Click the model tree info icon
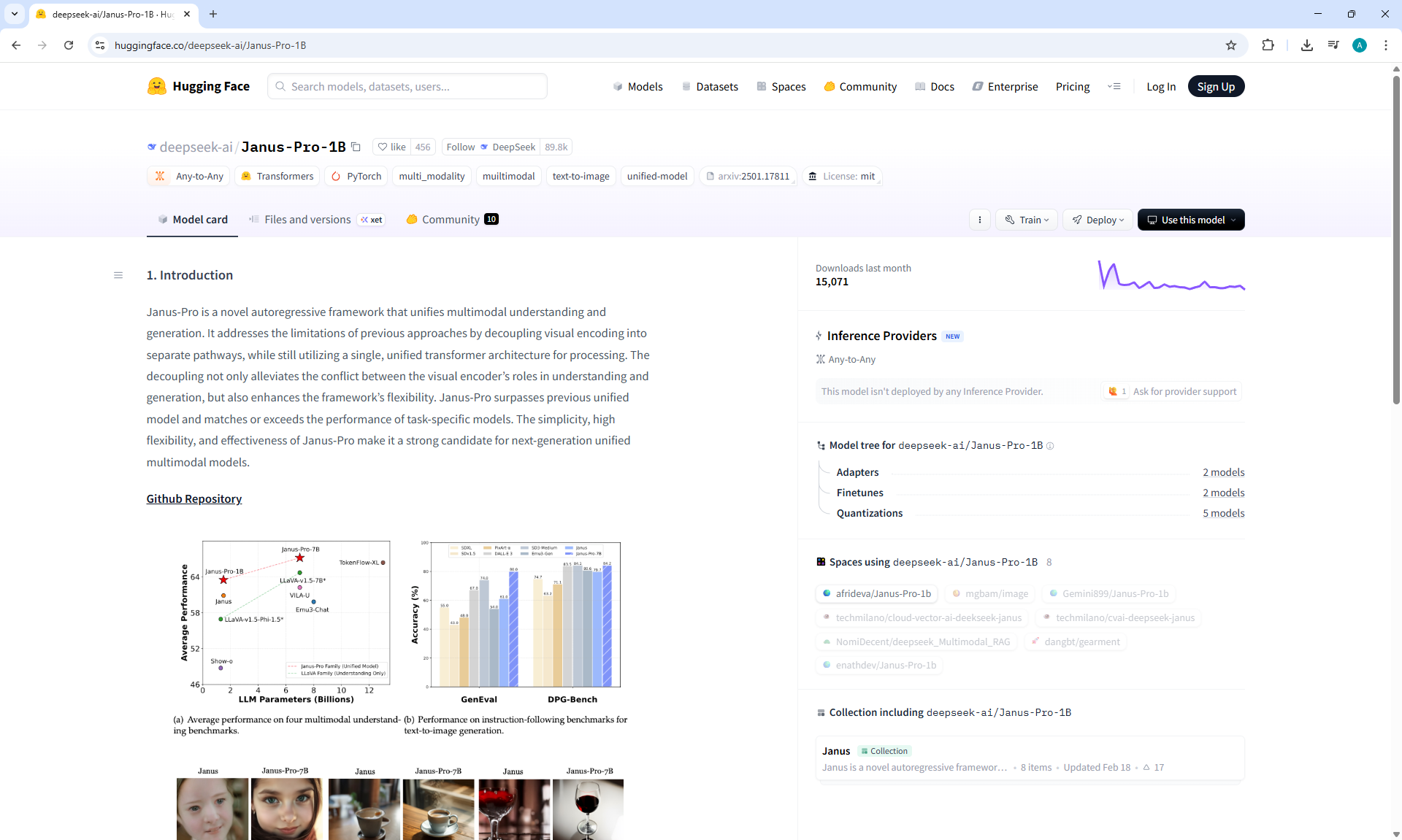Viewport: 1402px width, 840px height. tap(1050, 446)
